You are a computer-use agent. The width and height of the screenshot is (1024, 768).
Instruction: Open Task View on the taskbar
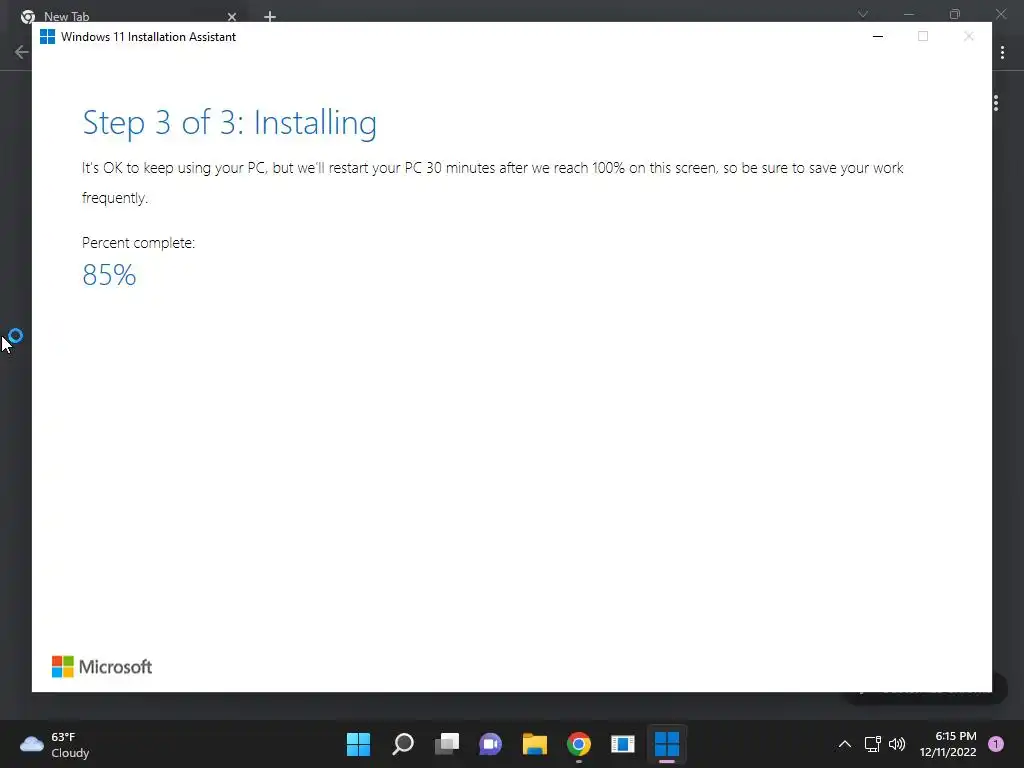[447, 744]
